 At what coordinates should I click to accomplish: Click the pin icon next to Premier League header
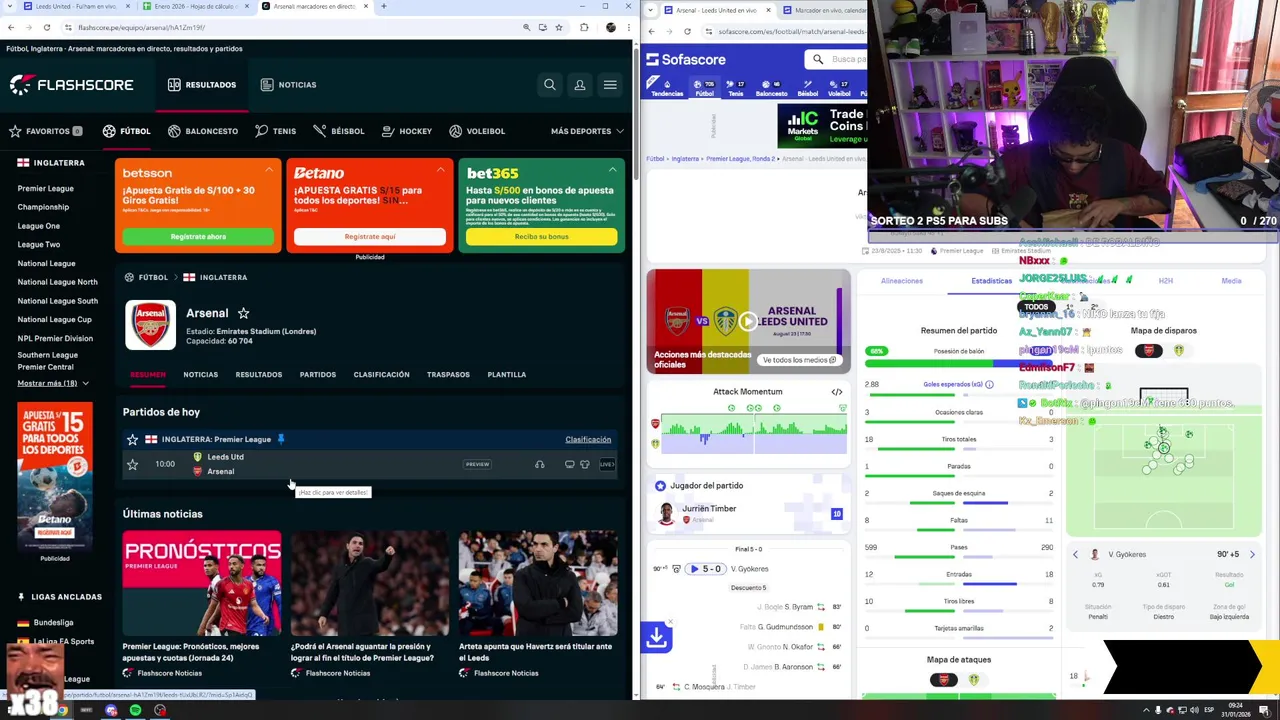[x=281, y=439]
